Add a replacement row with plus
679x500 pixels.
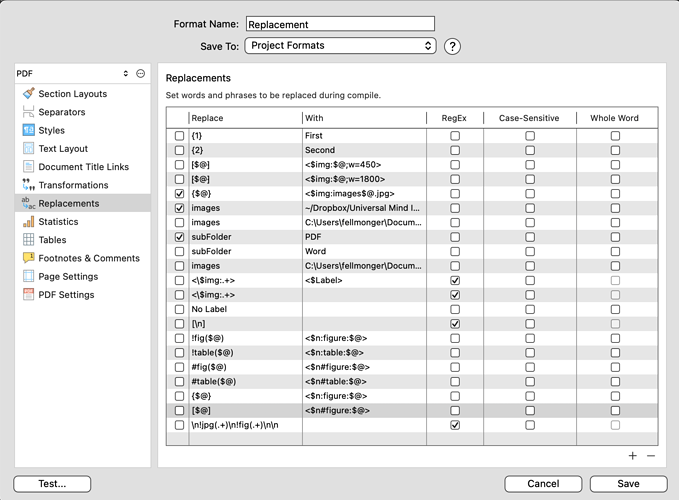(633, 456)
